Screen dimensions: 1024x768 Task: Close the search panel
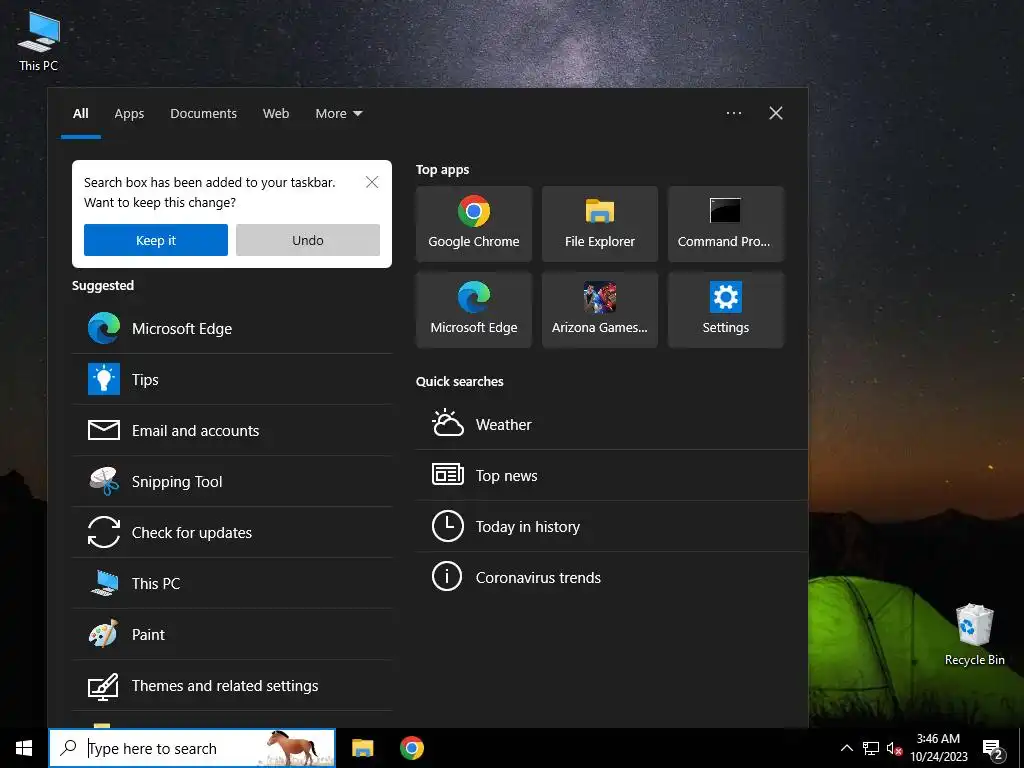point(775,113)
